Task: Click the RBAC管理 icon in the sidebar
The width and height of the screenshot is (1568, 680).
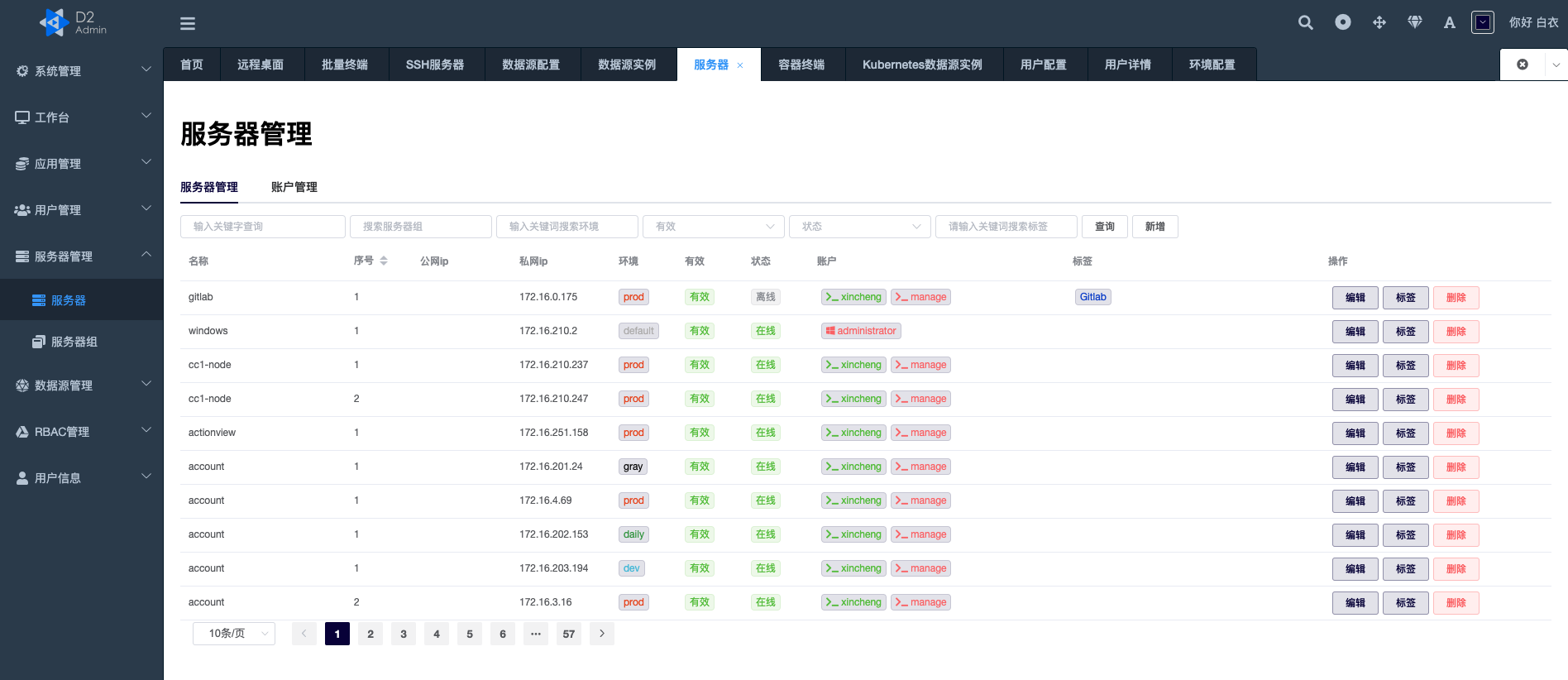Action: pyautogui.click(x=22, y=432)
